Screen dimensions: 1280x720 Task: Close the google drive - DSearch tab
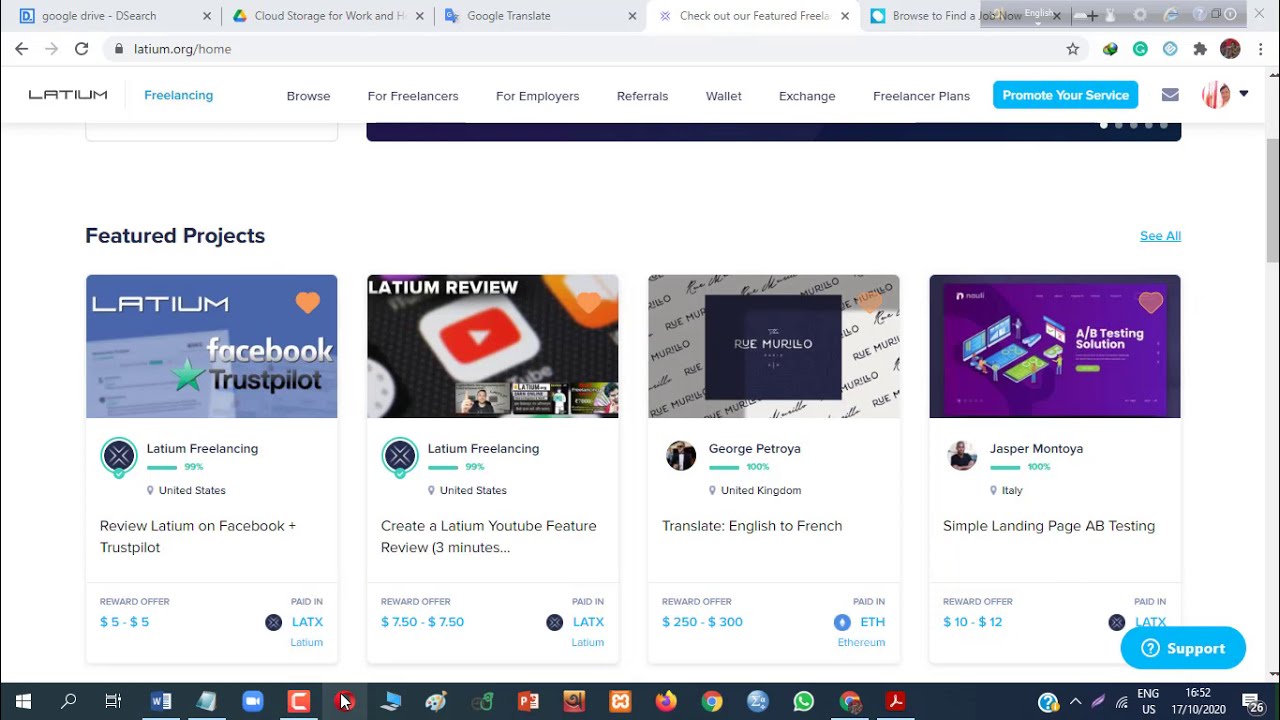207,16
